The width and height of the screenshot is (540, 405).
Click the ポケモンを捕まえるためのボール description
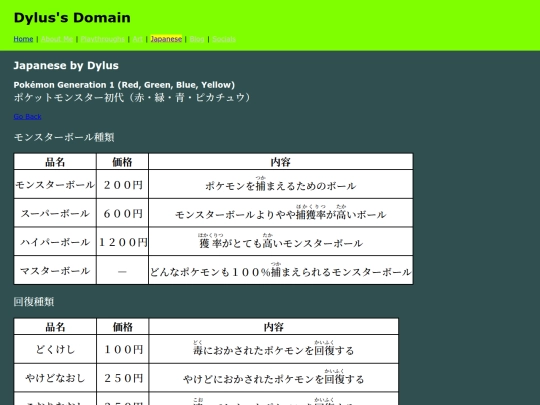point(281,185)
